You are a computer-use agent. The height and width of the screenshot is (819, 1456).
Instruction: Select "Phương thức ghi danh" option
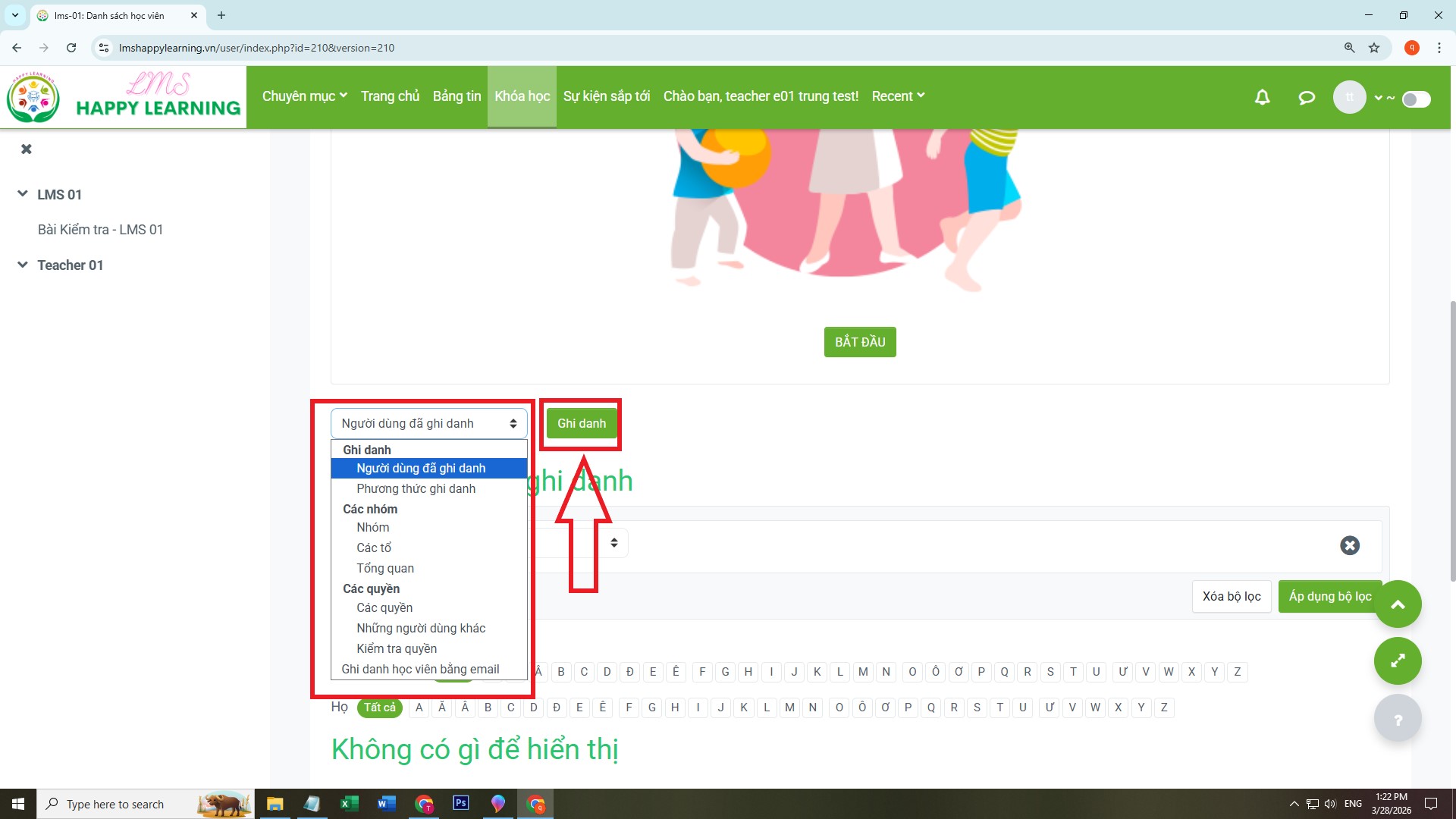click(x=416, y=488)
